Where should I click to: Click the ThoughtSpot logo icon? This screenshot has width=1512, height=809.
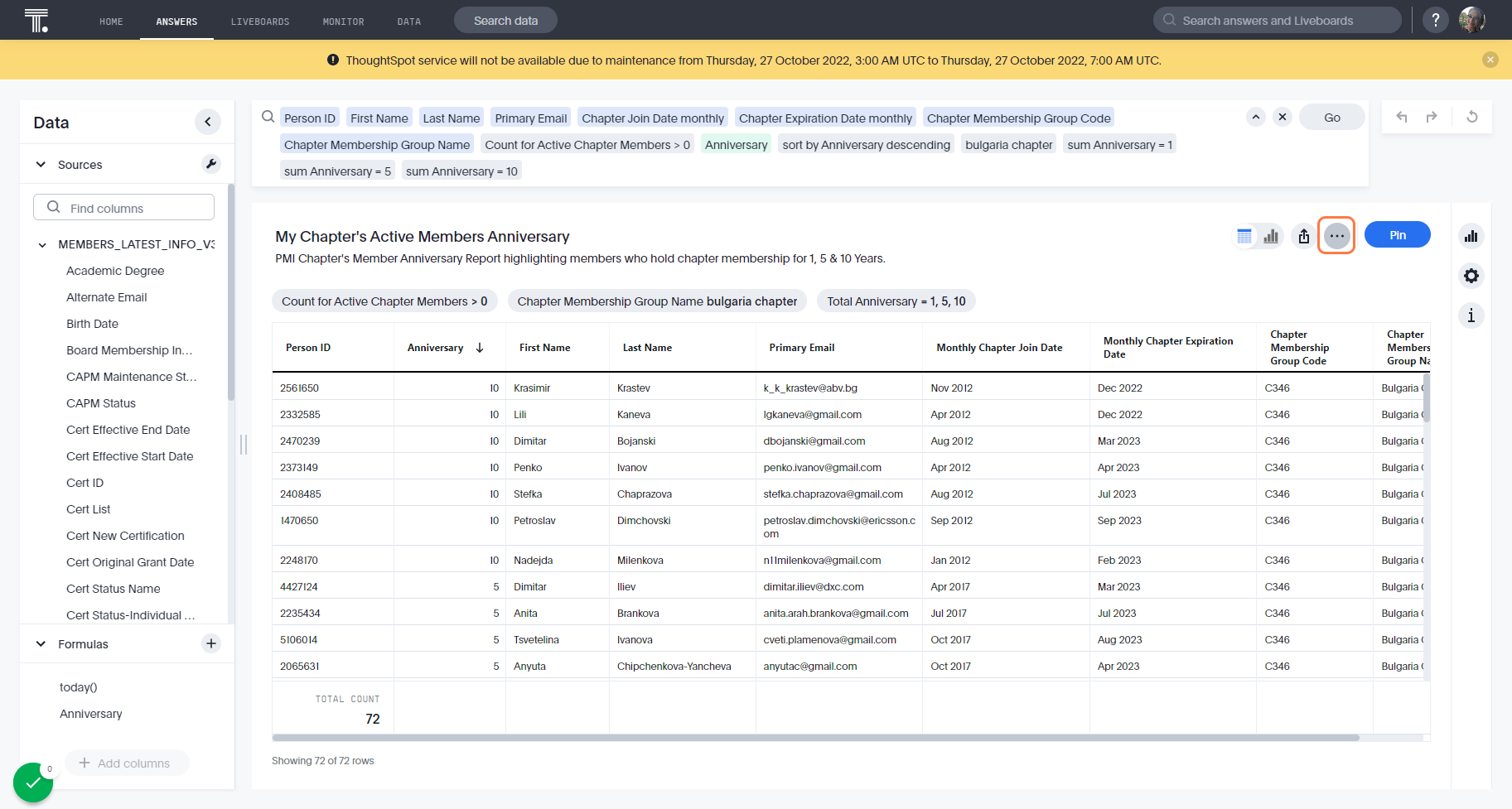coord(36,20)
